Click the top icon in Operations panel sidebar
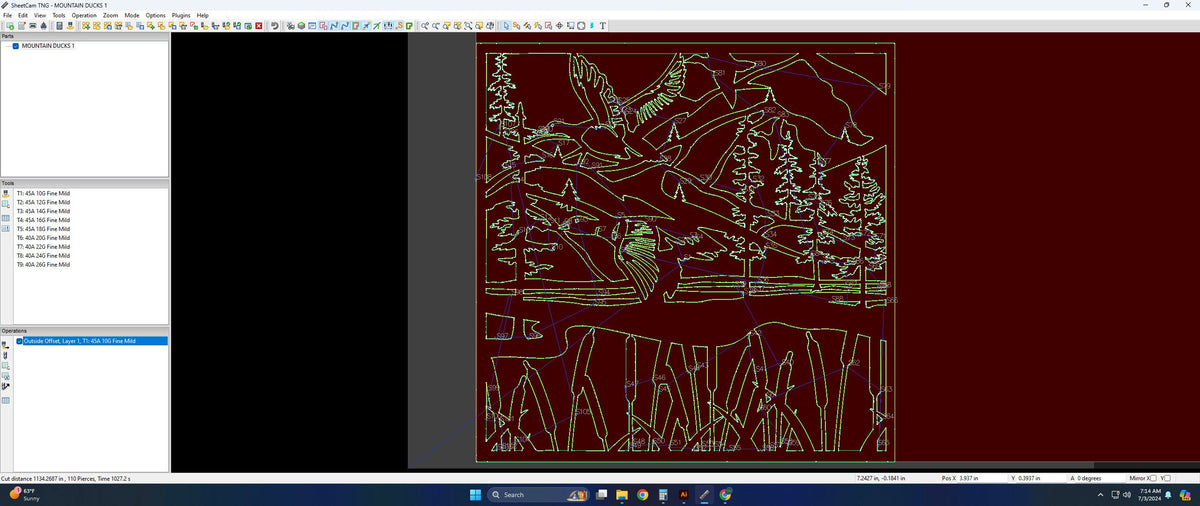Image resolution: width=1200 pixels, height=506 pixels. pos(6,343)
